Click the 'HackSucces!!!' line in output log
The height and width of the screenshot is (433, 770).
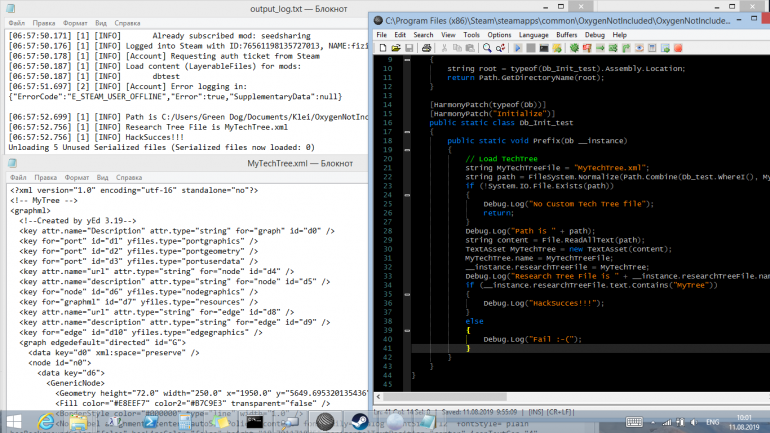point(96,137)
